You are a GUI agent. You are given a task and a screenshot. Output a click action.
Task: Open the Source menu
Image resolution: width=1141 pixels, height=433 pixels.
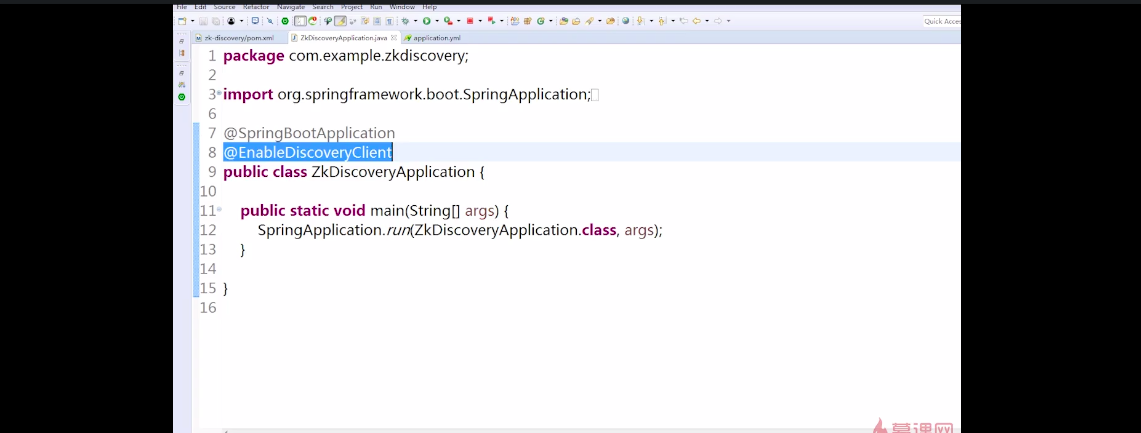point(224,7)
